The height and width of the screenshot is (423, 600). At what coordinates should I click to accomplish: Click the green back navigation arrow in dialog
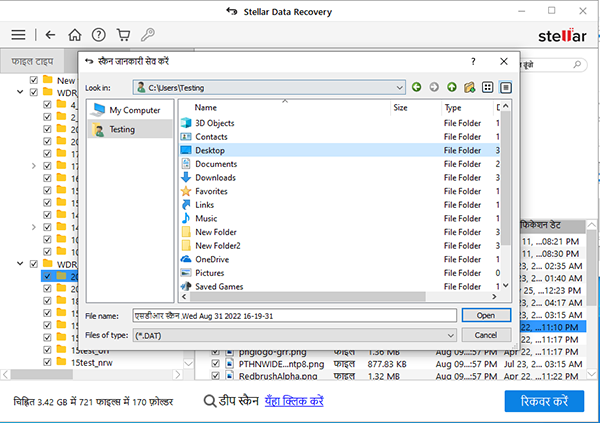pos(416,87)
